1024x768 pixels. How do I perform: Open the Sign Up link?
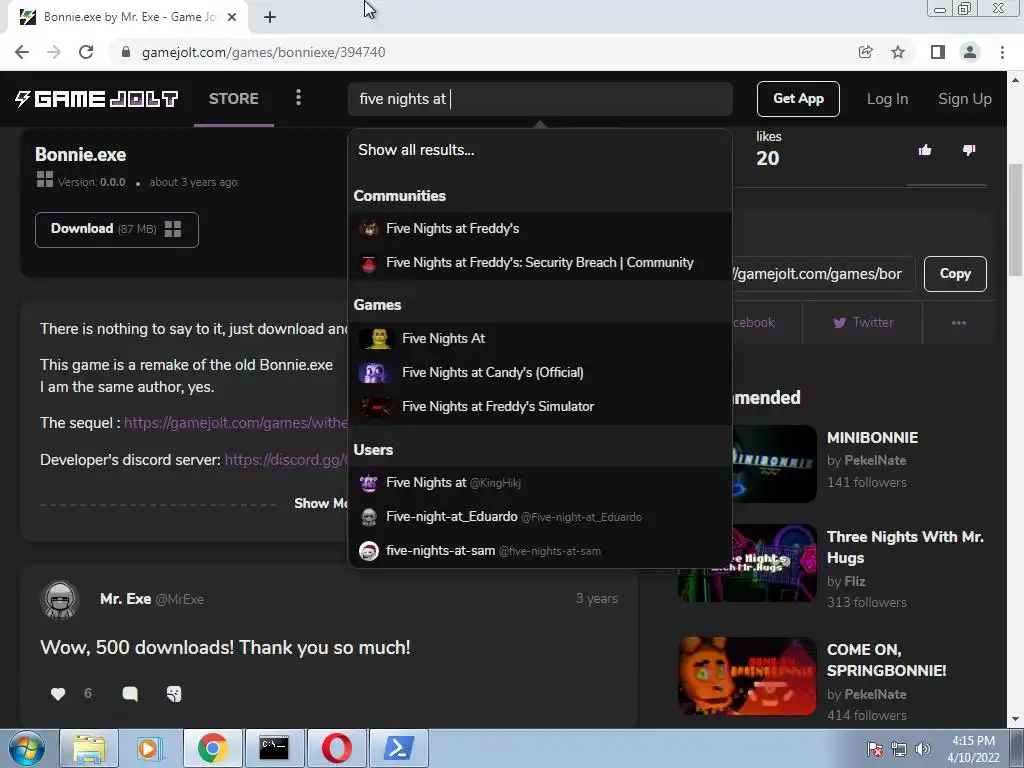point(965,99)
